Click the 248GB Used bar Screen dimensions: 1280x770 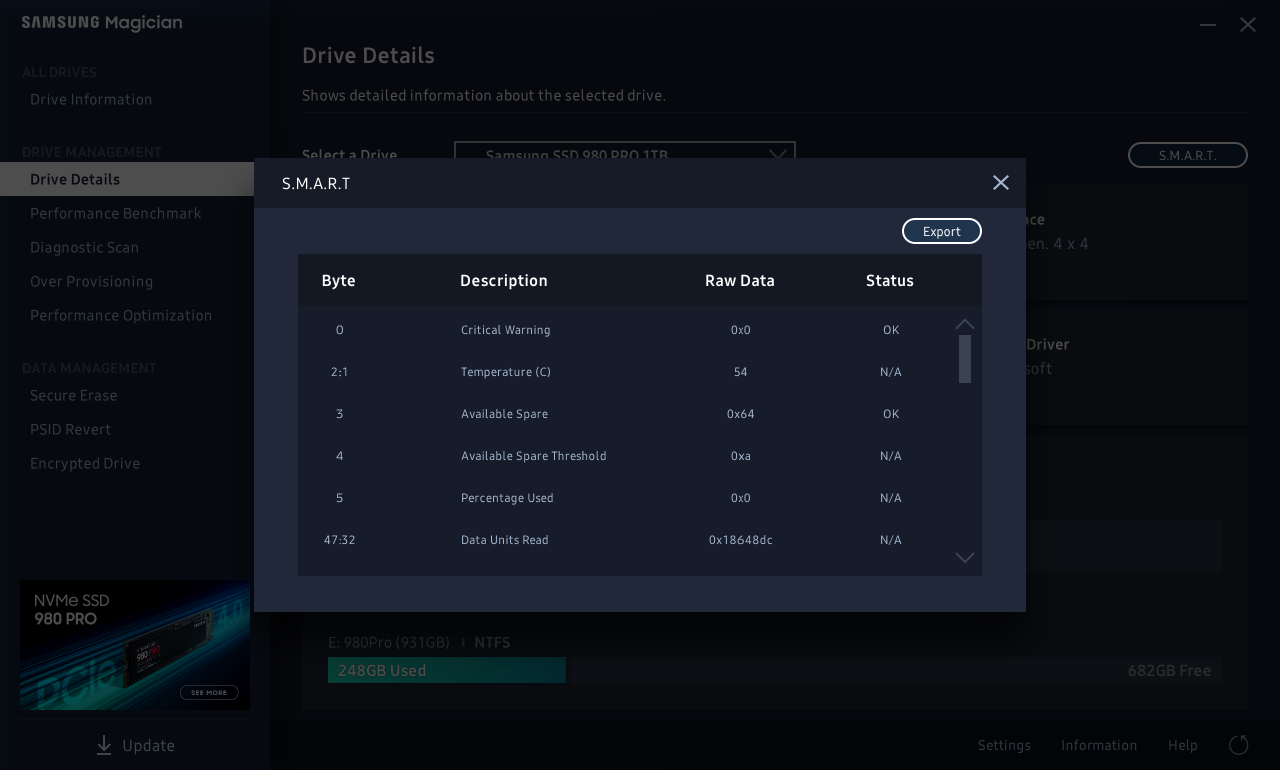[x=447, y=670]
